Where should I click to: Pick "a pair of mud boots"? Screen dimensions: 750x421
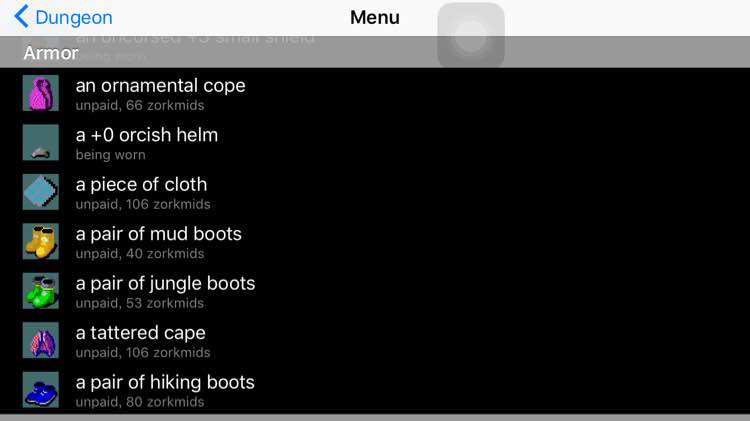click(x=158, y=234)
